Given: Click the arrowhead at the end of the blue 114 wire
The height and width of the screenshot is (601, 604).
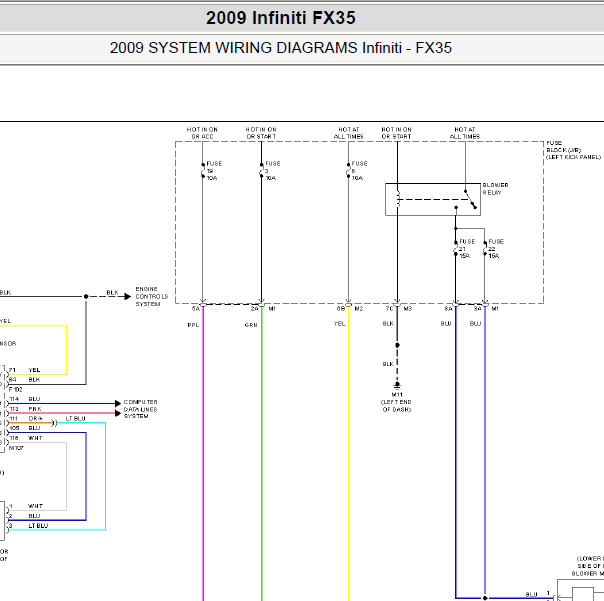Looking at the screenshot, I should pyautogui.click(x=118, y=403).
